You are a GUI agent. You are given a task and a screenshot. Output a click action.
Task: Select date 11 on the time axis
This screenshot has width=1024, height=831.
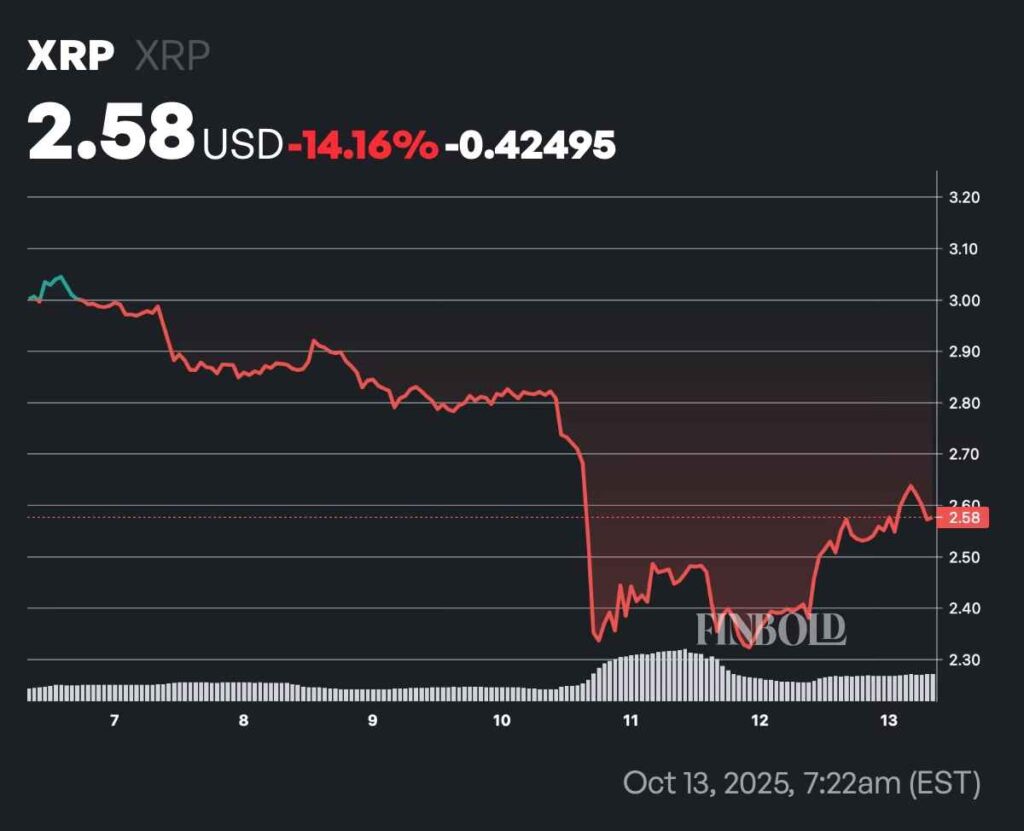tap(630, 721)
